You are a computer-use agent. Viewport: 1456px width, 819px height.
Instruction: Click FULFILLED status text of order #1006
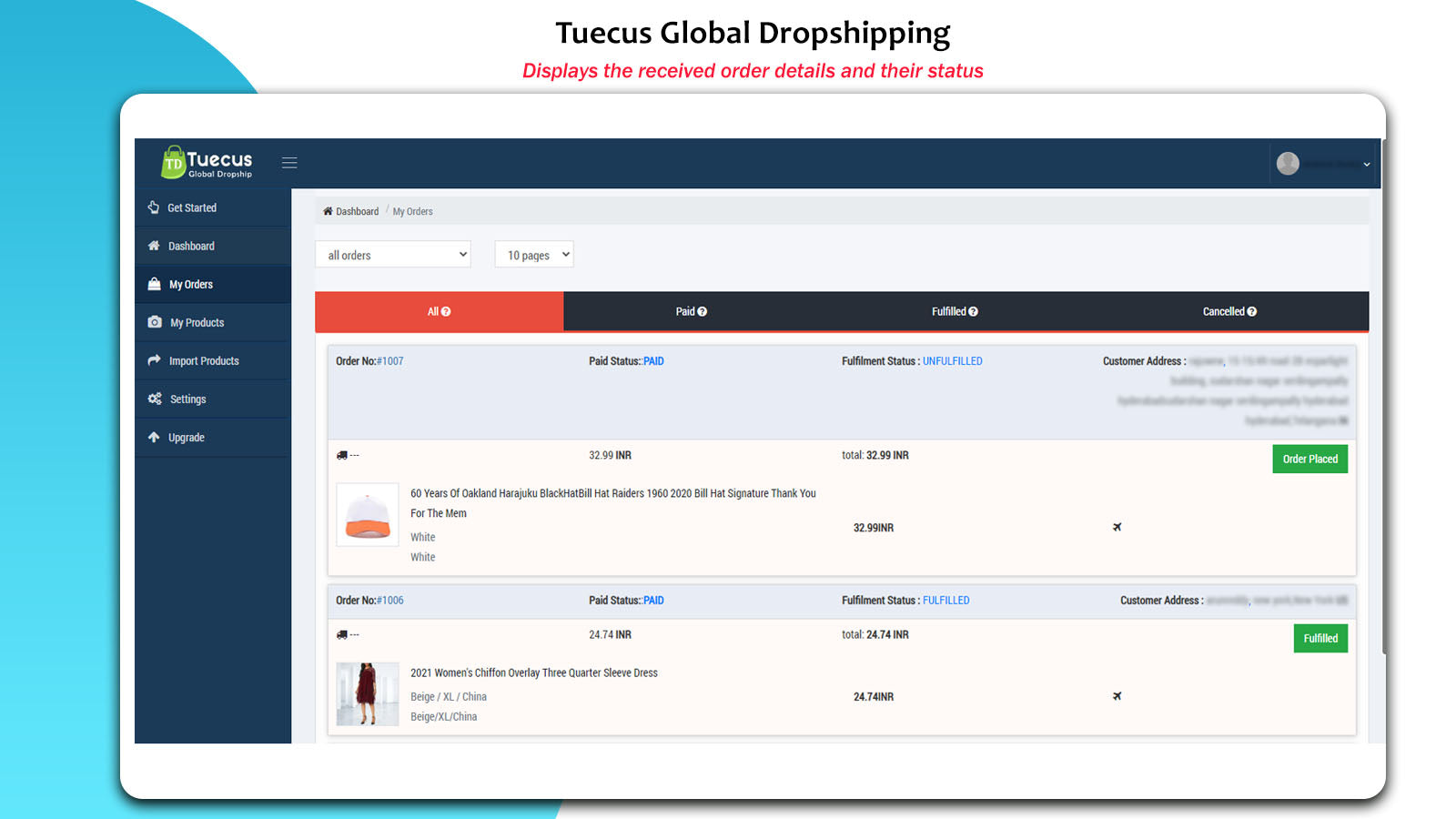946,601
